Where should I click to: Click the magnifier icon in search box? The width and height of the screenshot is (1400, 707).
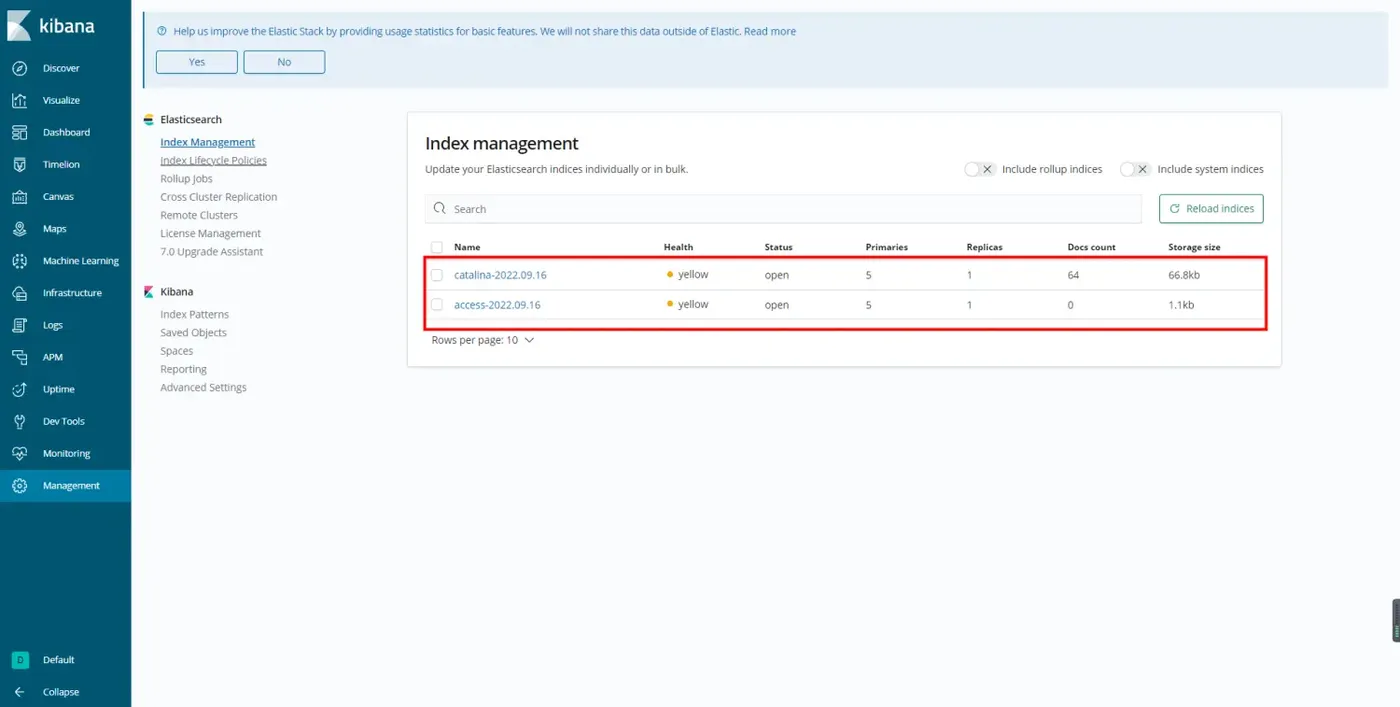tap(440, 209)
